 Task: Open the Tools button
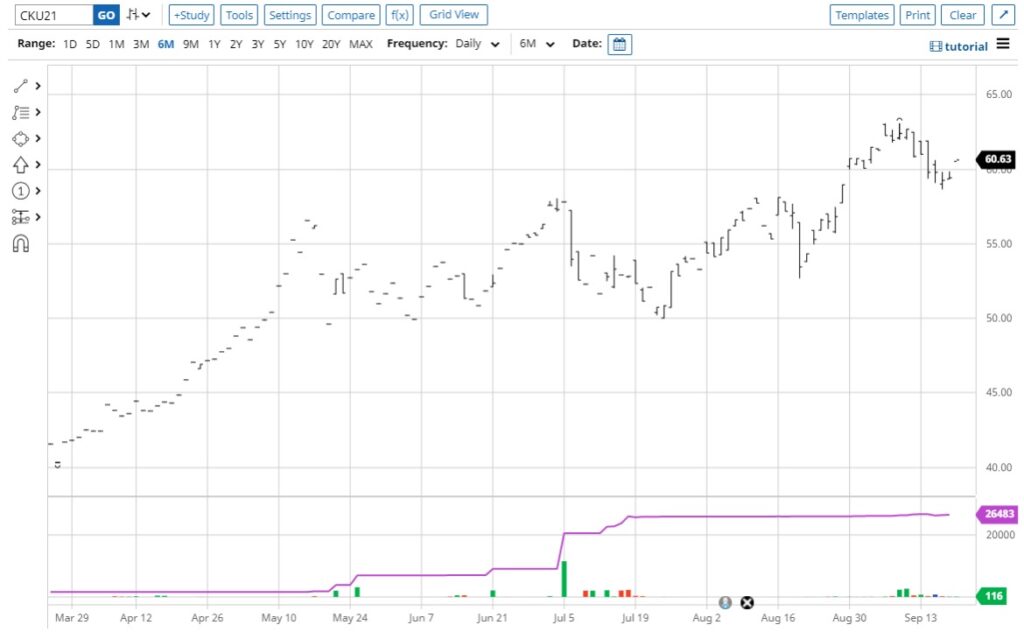[x=239, y=14]
